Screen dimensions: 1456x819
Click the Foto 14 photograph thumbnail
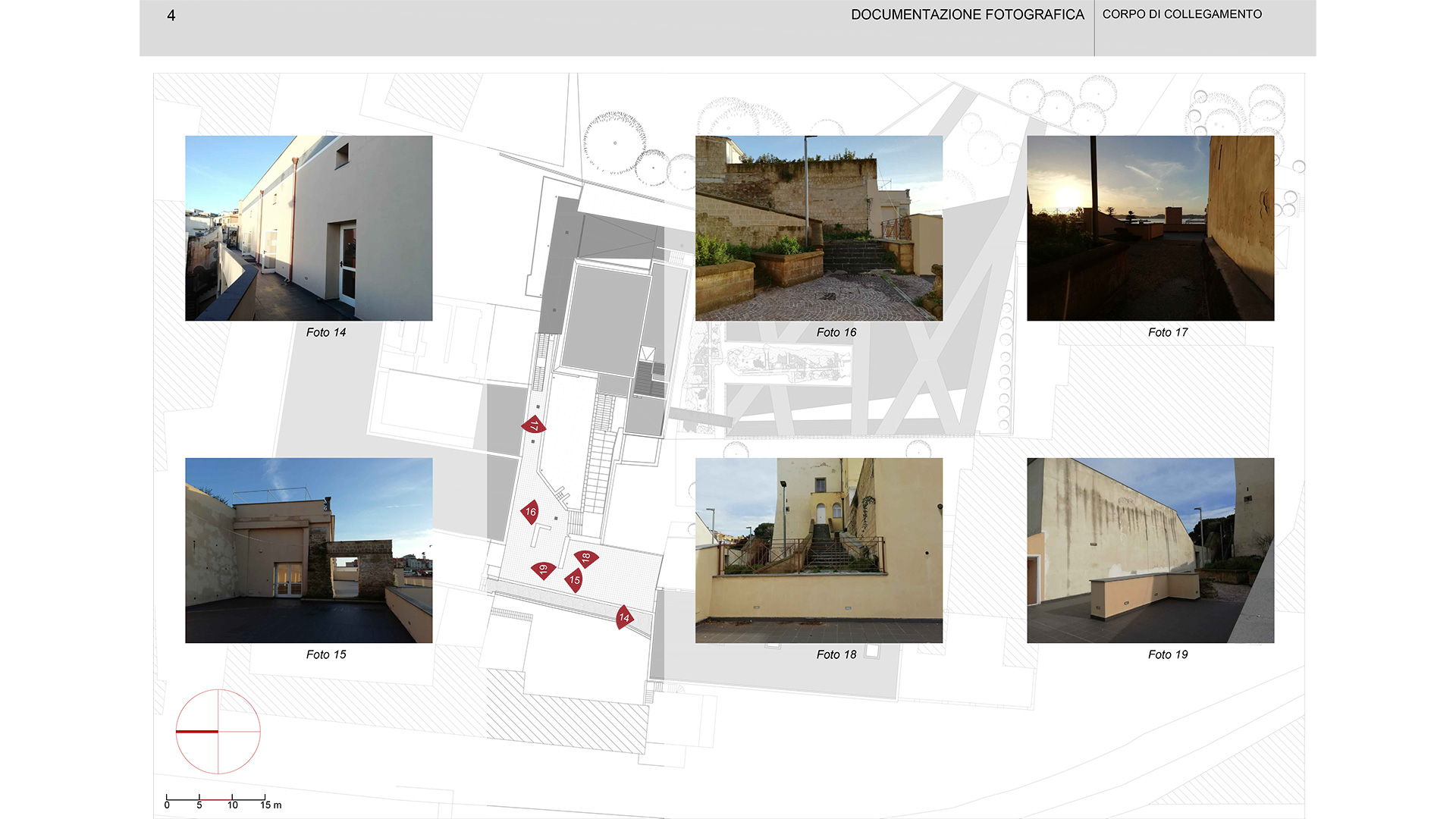pos(309,228)
